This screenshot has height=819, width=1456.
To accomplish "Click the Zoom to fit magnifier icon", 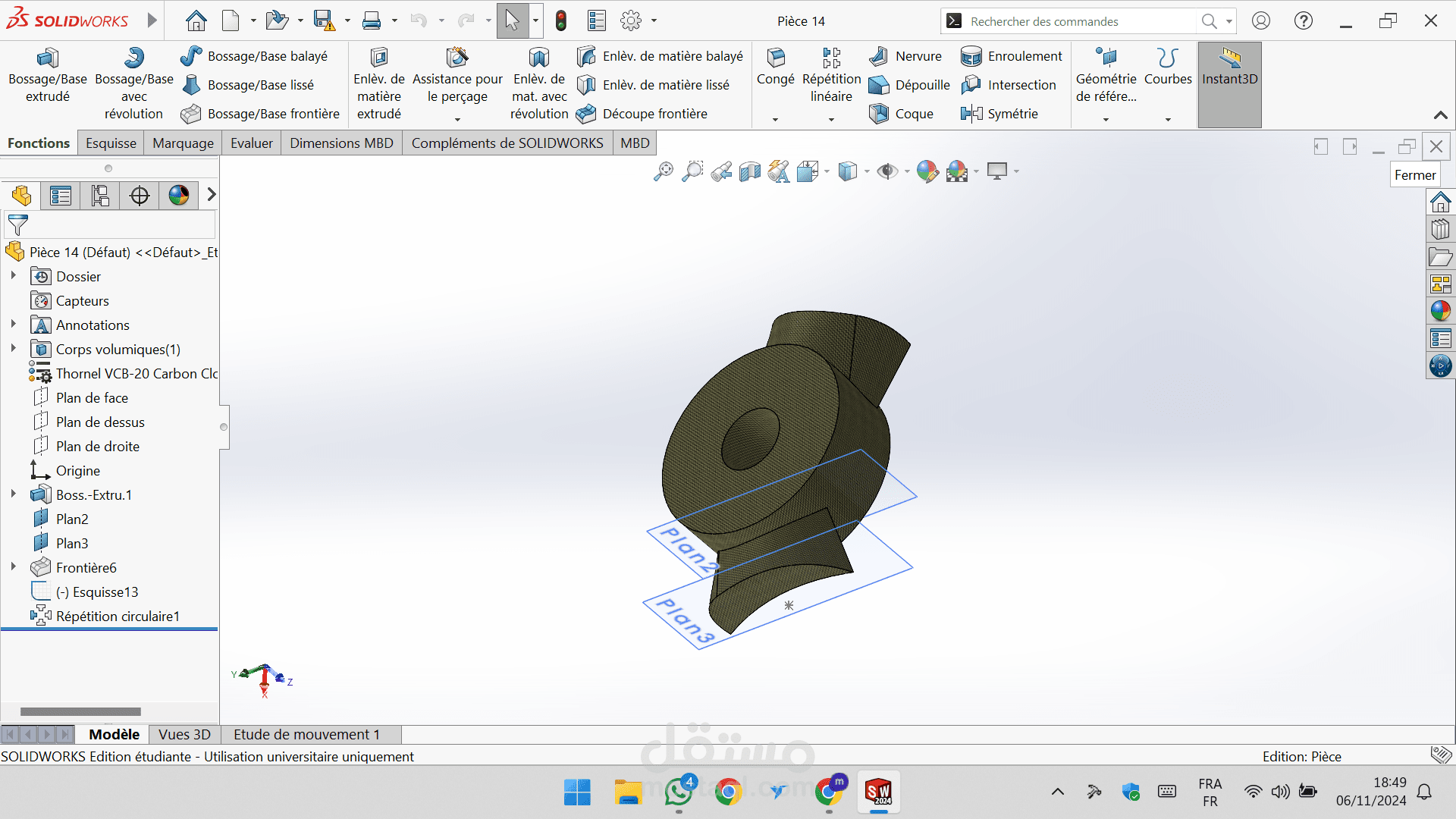I will [664, 171].
